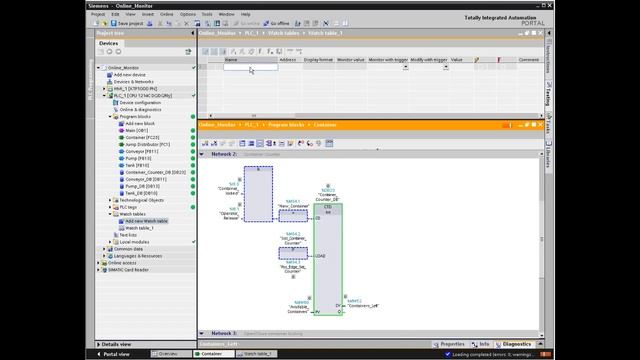This screenshot has width=640, height=360.
Task: Click second icon in Container block editor toolbar
Action: point(214,143)
